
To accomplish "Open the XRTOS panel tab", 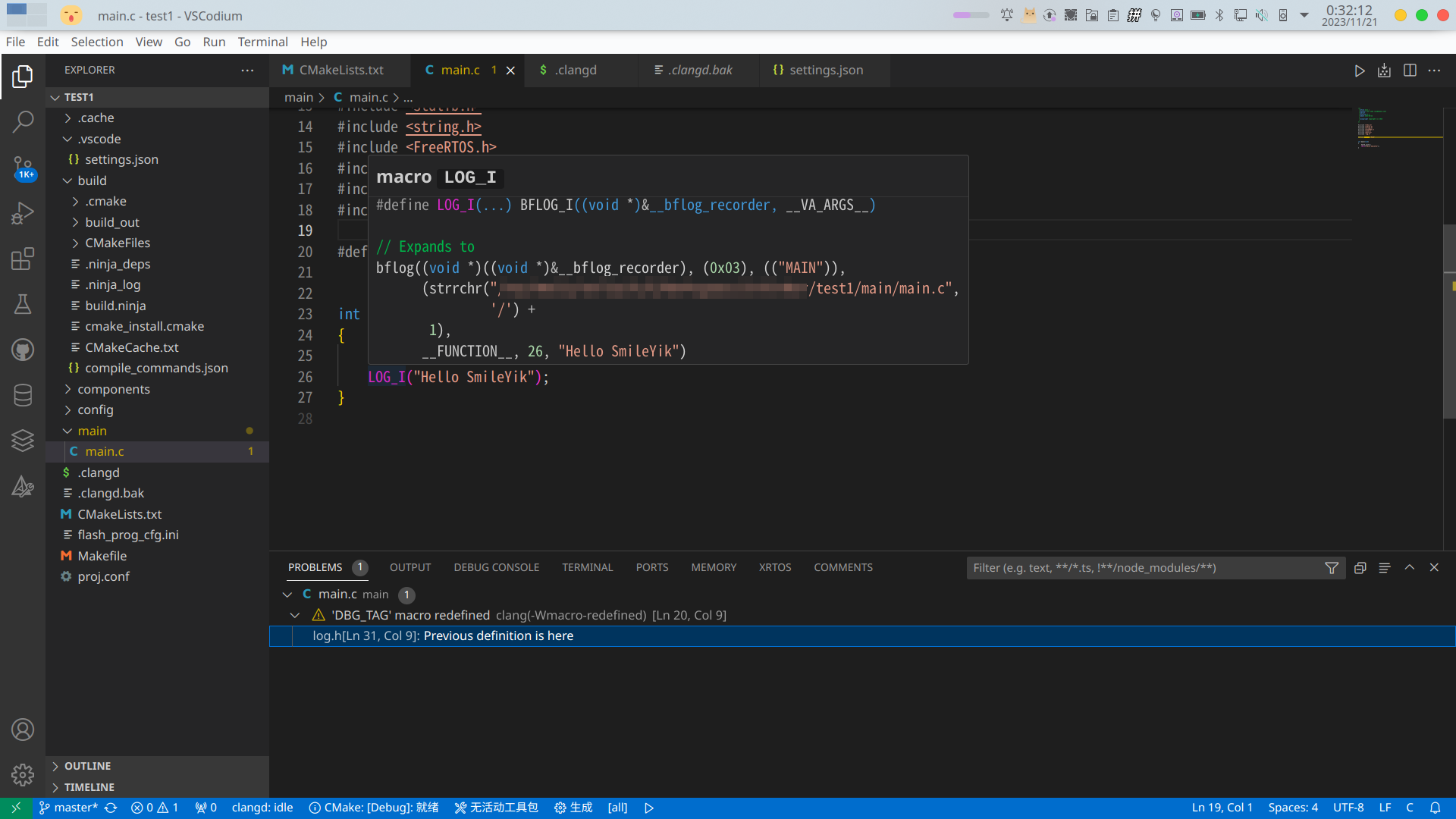I will 775,568.
